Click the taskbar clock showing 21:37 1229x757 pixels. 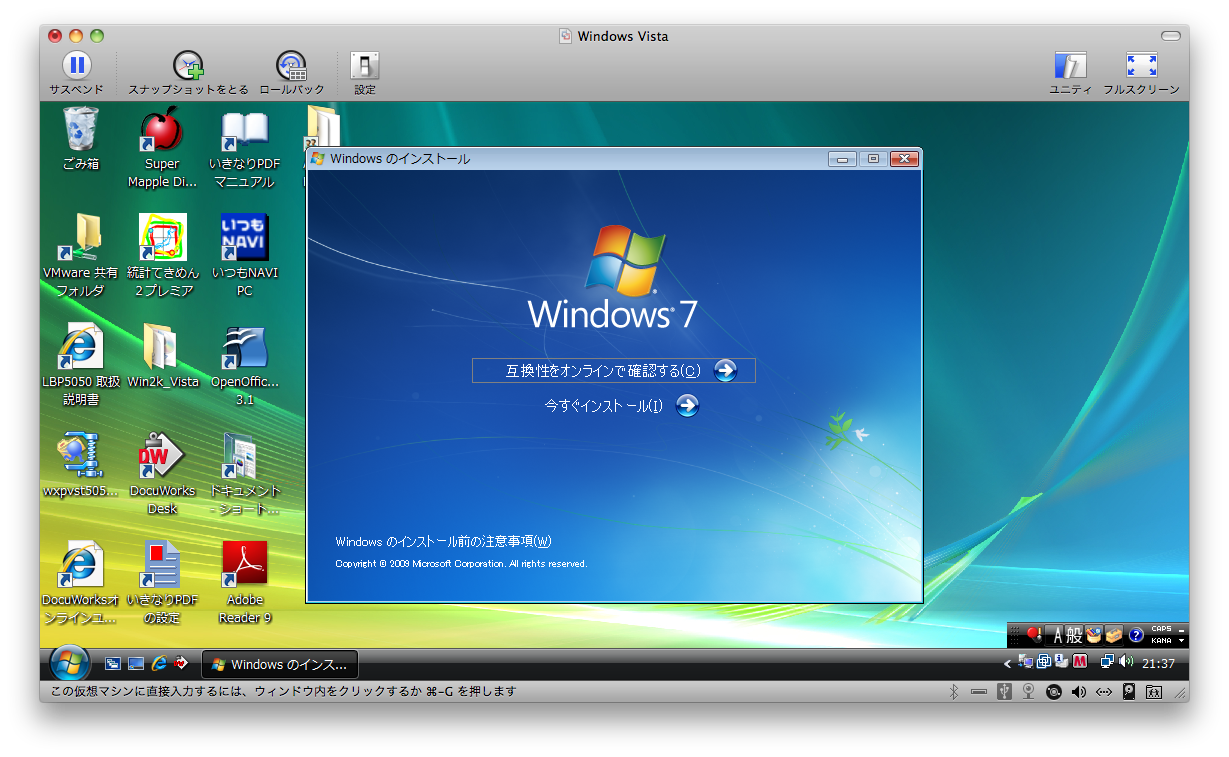(x=1158, y=663)
